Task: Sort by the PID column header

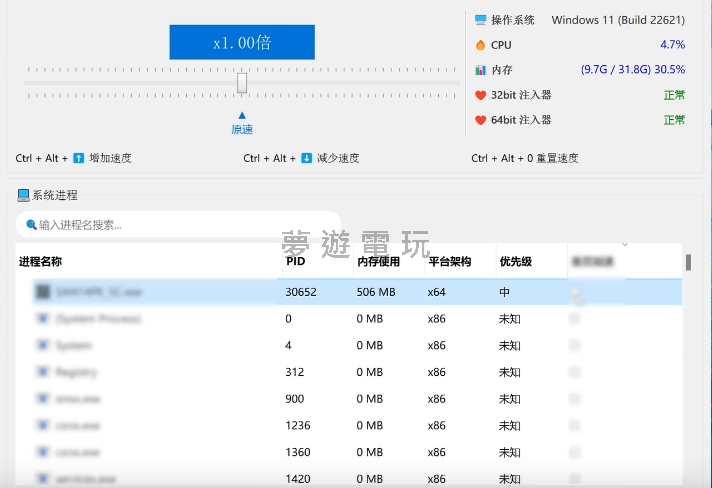Action: pos(296,262)
